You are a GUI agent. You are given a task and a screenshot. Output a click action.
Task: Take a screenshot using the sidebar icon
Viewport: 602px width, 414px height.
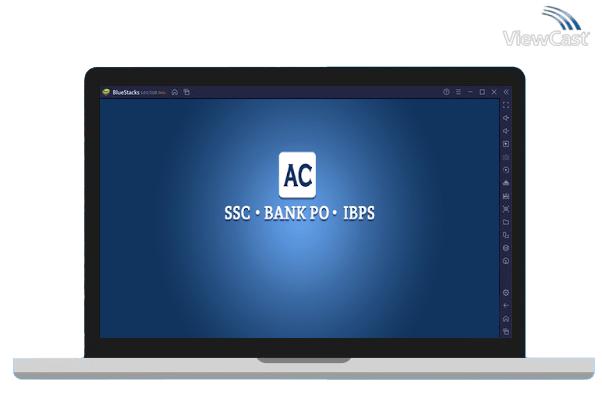point(506,209)
